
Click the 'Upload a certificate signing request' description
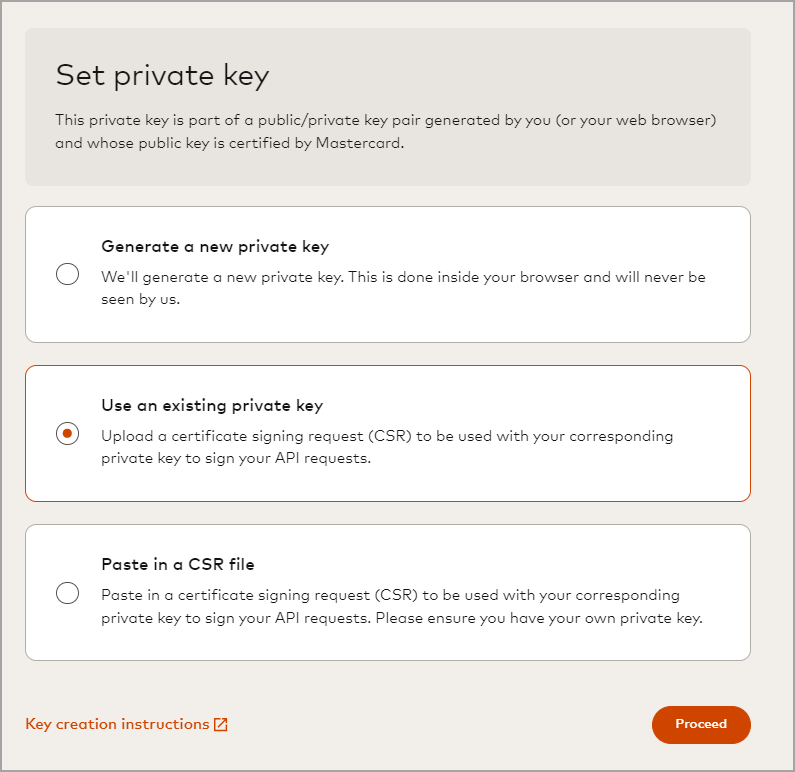point(387,436)
